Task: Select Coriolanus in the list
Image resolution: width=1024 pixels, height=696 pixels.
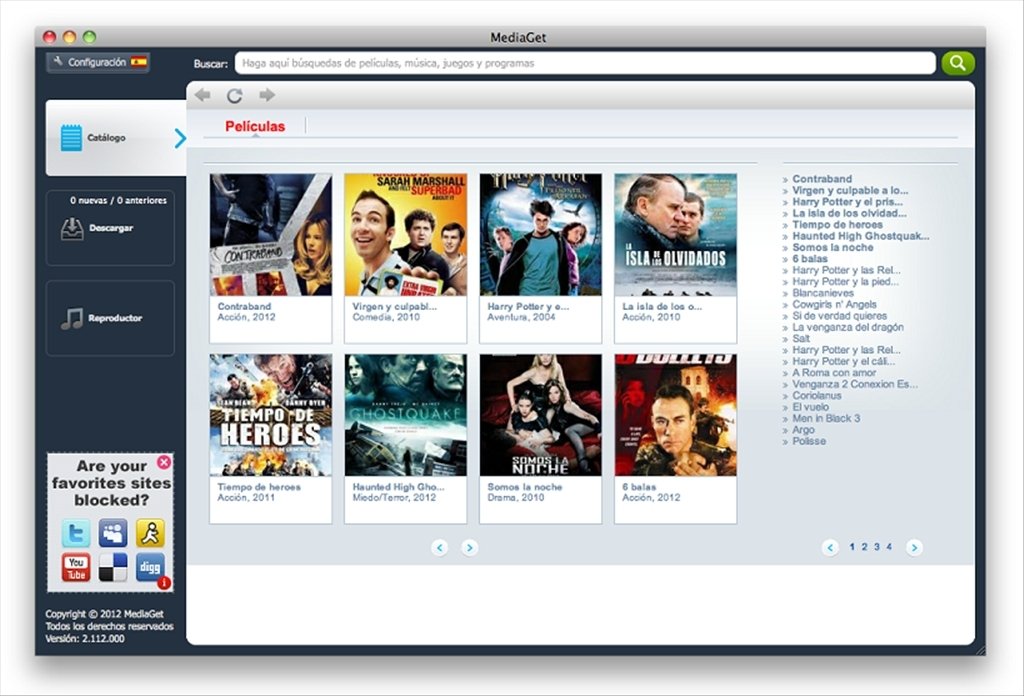Action: pos(816,396)
